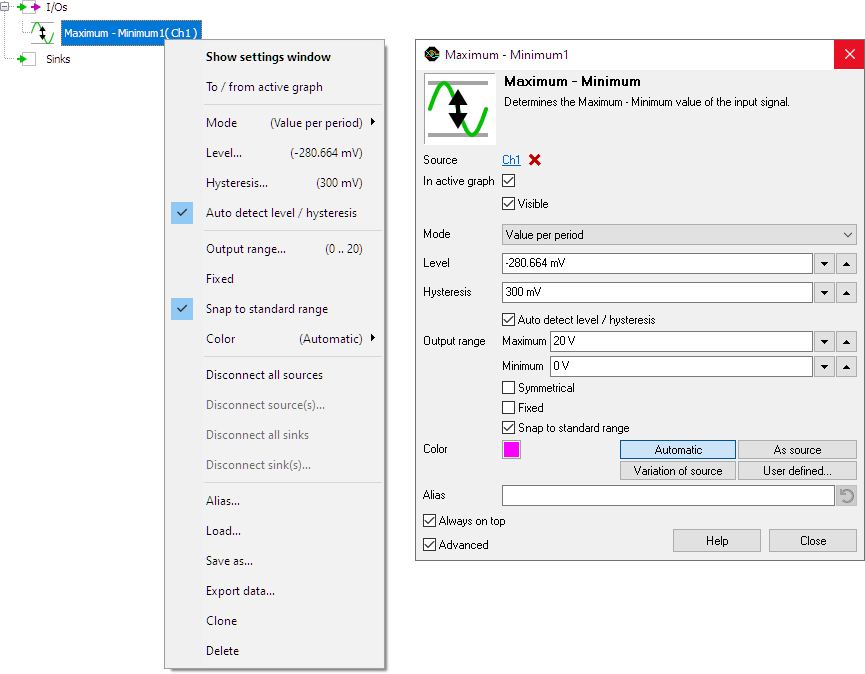Viewport: 865px width, 674px height.
Task: Click the red X to disconnect source Ch1
Action: click(x=535, y=160)
